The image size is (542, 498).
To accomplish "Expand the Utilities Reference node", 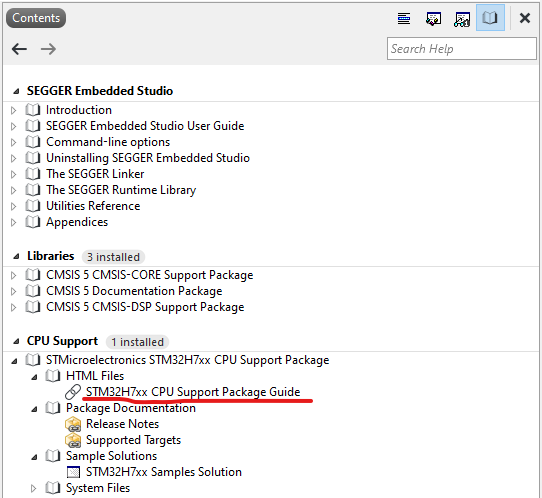I will pos(13,206).
